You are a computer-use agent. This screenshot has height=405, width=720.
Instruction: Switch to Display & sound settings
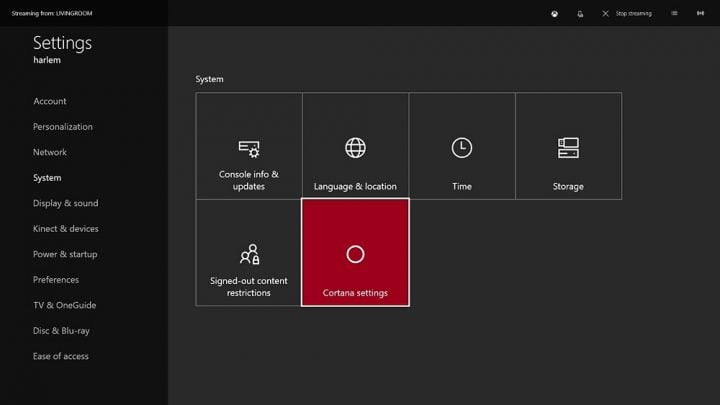(x=66, y=203)
